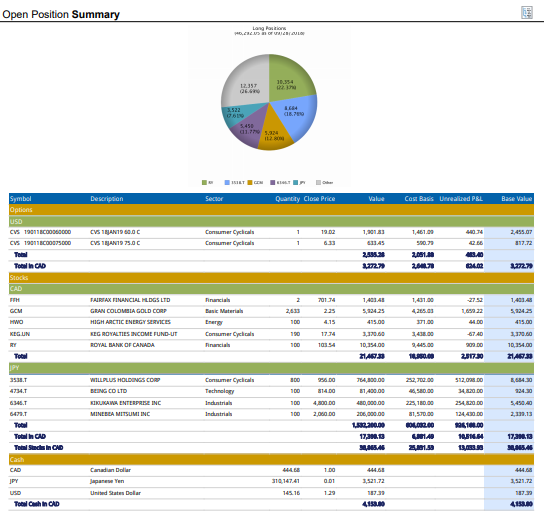Click the green JPY group band under Stocks
The width and height of the screenshot is (544, 512).
point(271,368)
